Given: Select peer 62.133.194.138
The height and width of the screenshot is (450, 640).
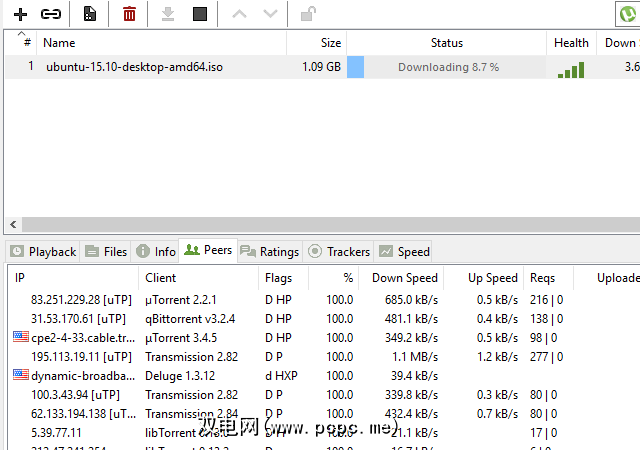Looking at the screenshot, I should coord(84,414).
